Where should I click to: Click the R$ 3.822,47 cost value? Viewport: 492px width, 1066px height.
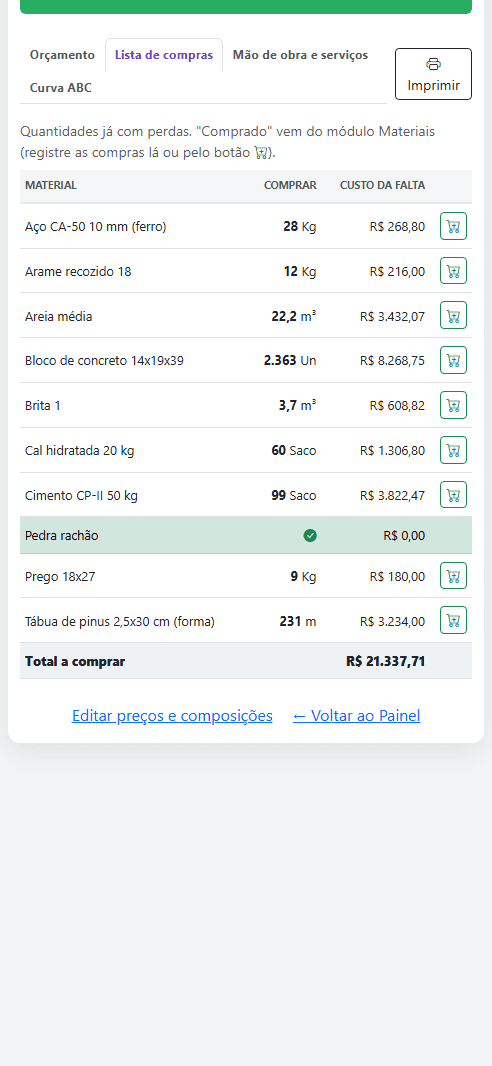point(393,496)
